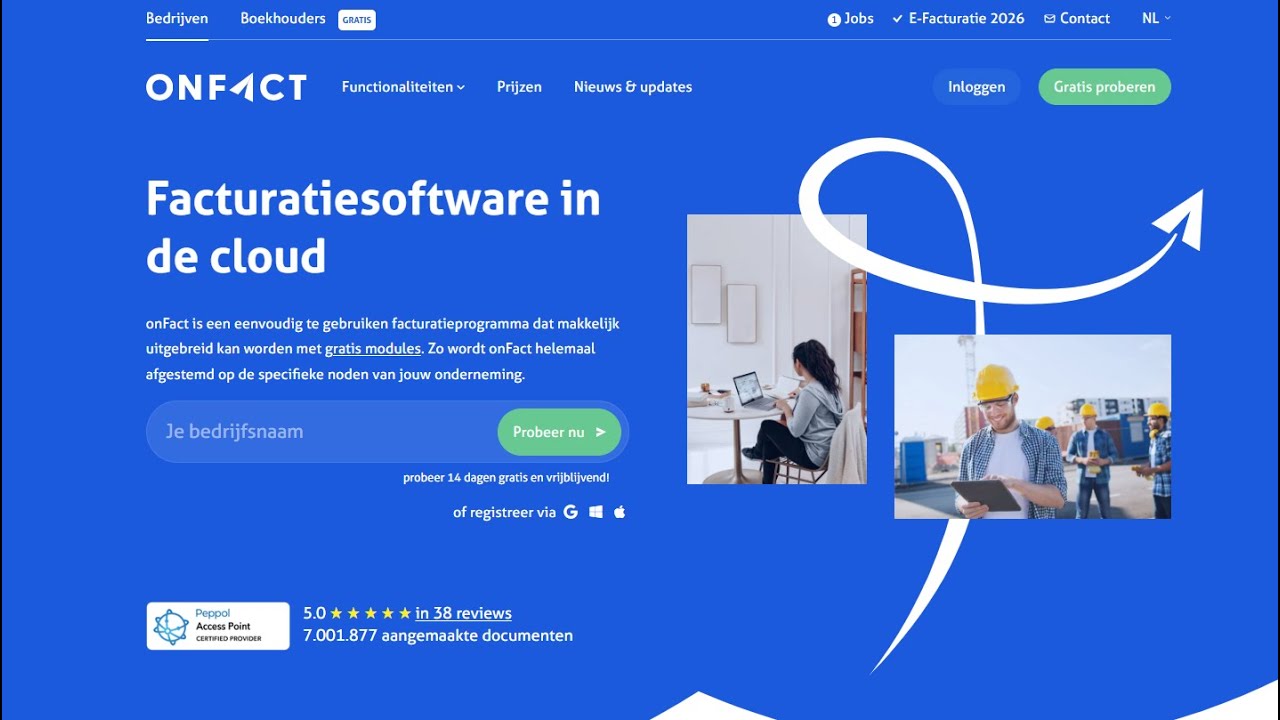Click the Inloggen button
The image size is (1280, 720).
(x=976, y=87)
